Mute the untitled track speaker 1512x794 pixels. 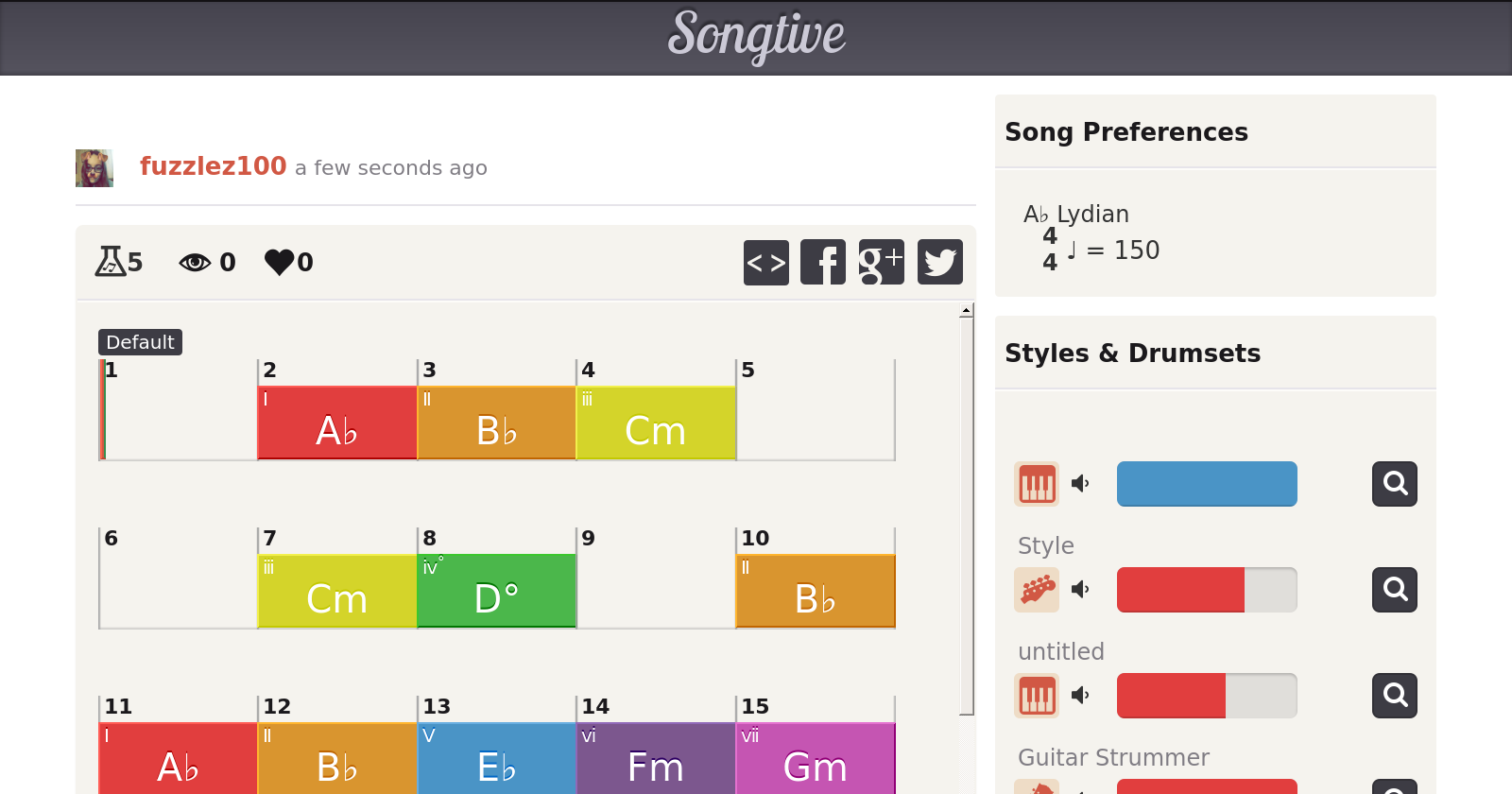(1080, 696)
